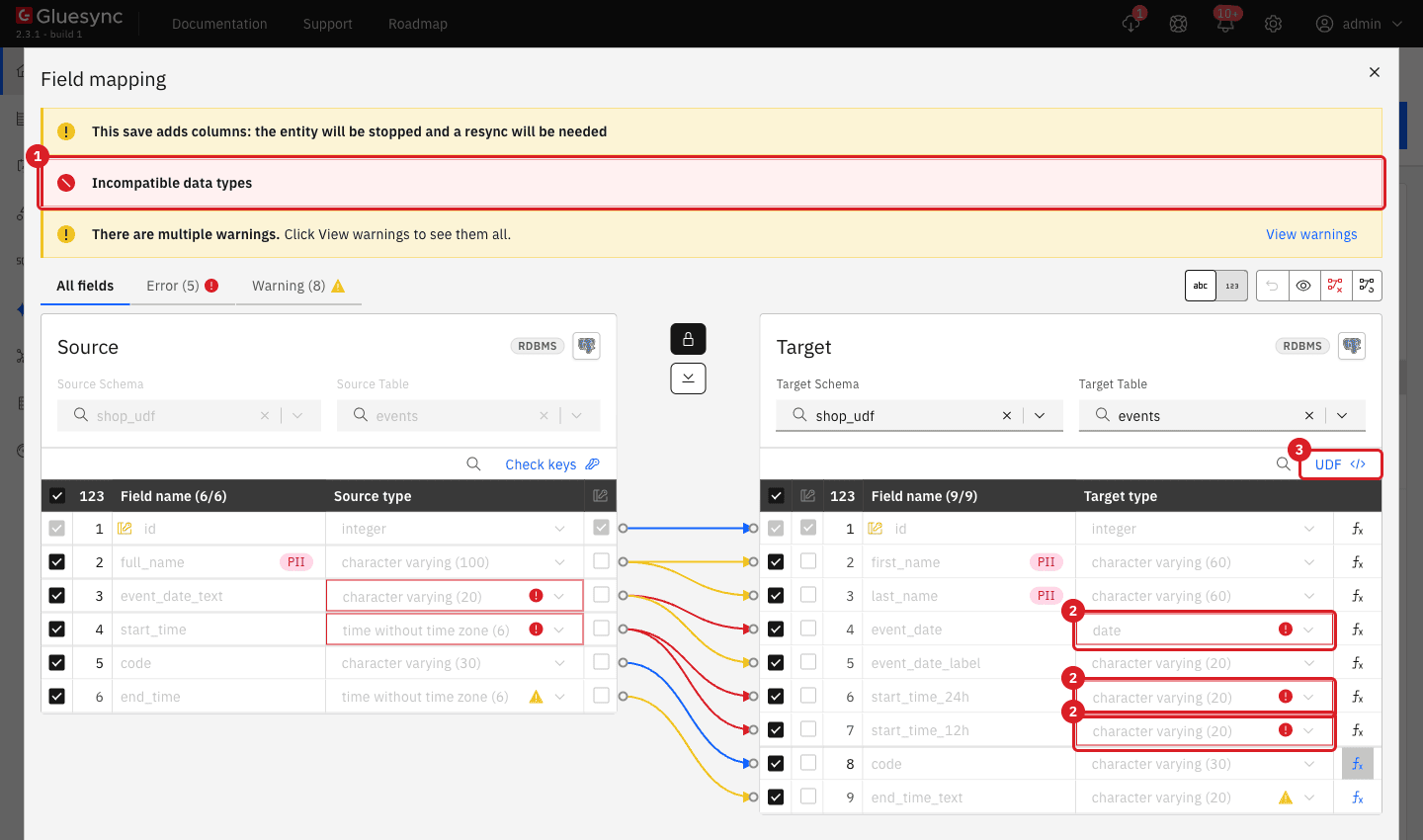Click the target field search magnifier
1423x840 pixels.
tap(1283, 464)
